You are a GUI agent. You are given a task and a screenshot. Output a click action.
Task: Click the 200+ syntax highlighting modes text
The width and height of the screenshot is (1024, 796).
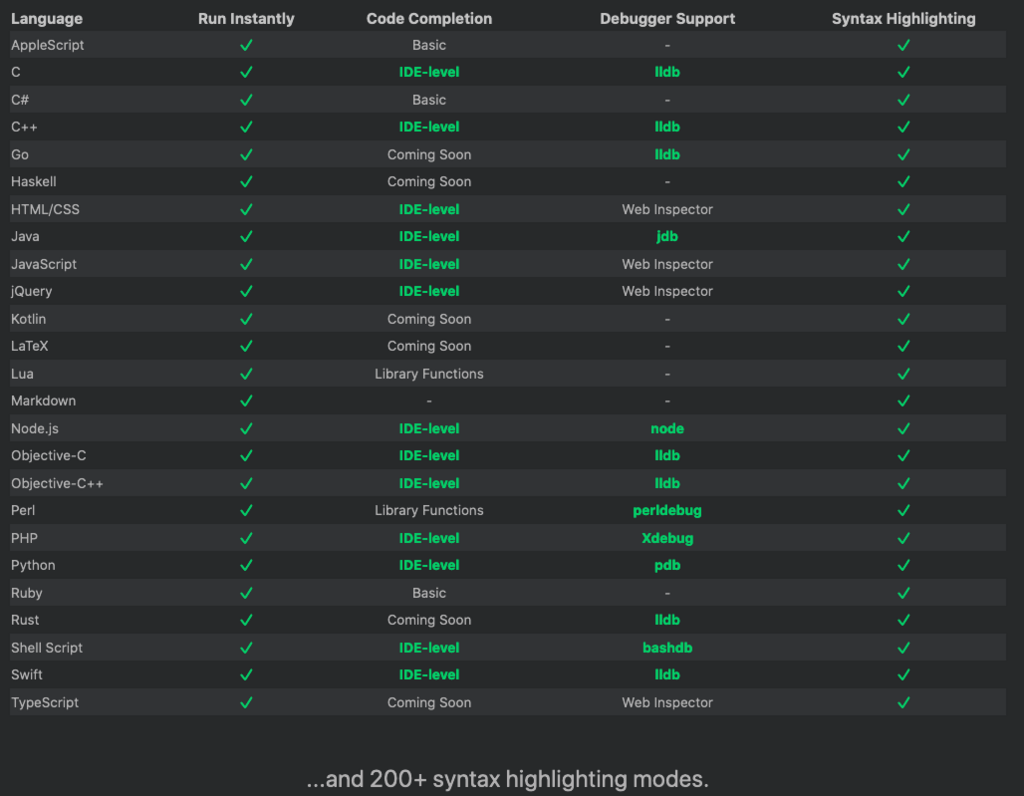tap(507, 779)
